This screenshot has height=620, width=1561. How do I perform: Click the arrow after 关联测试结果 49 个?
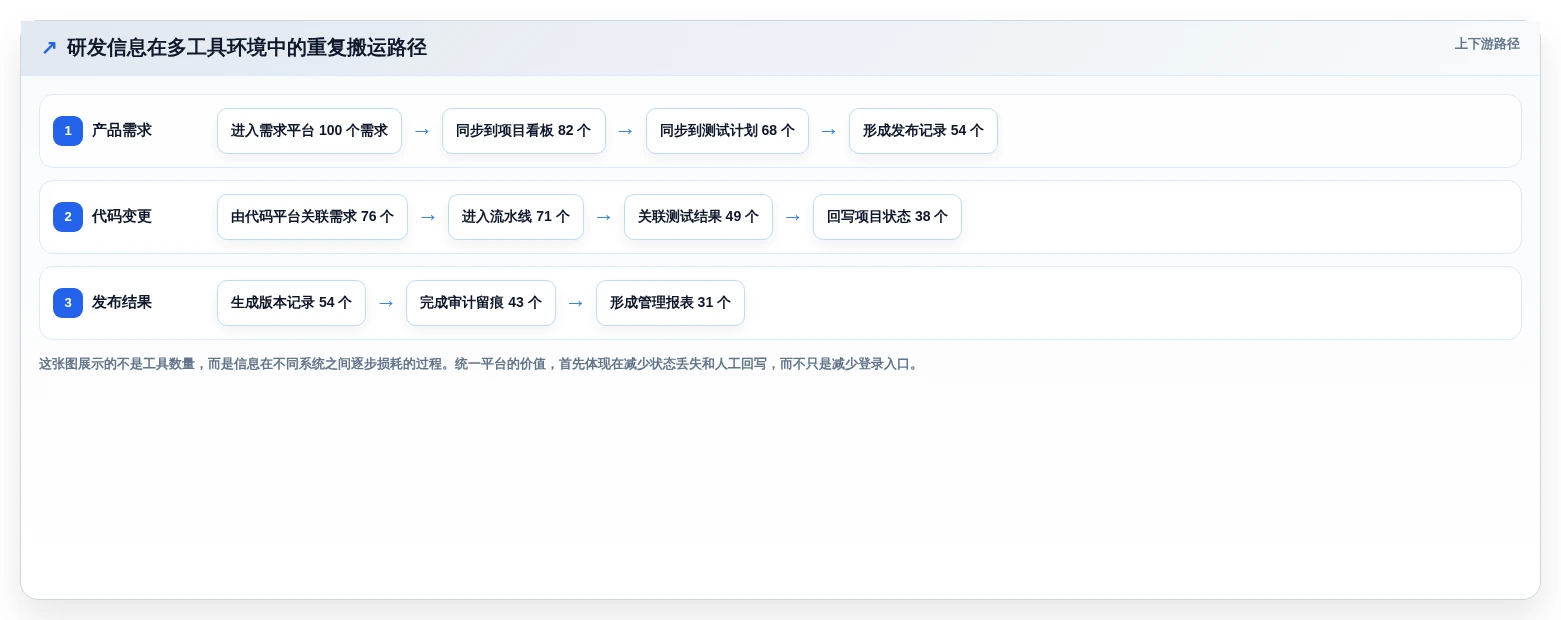pos(793,217)
